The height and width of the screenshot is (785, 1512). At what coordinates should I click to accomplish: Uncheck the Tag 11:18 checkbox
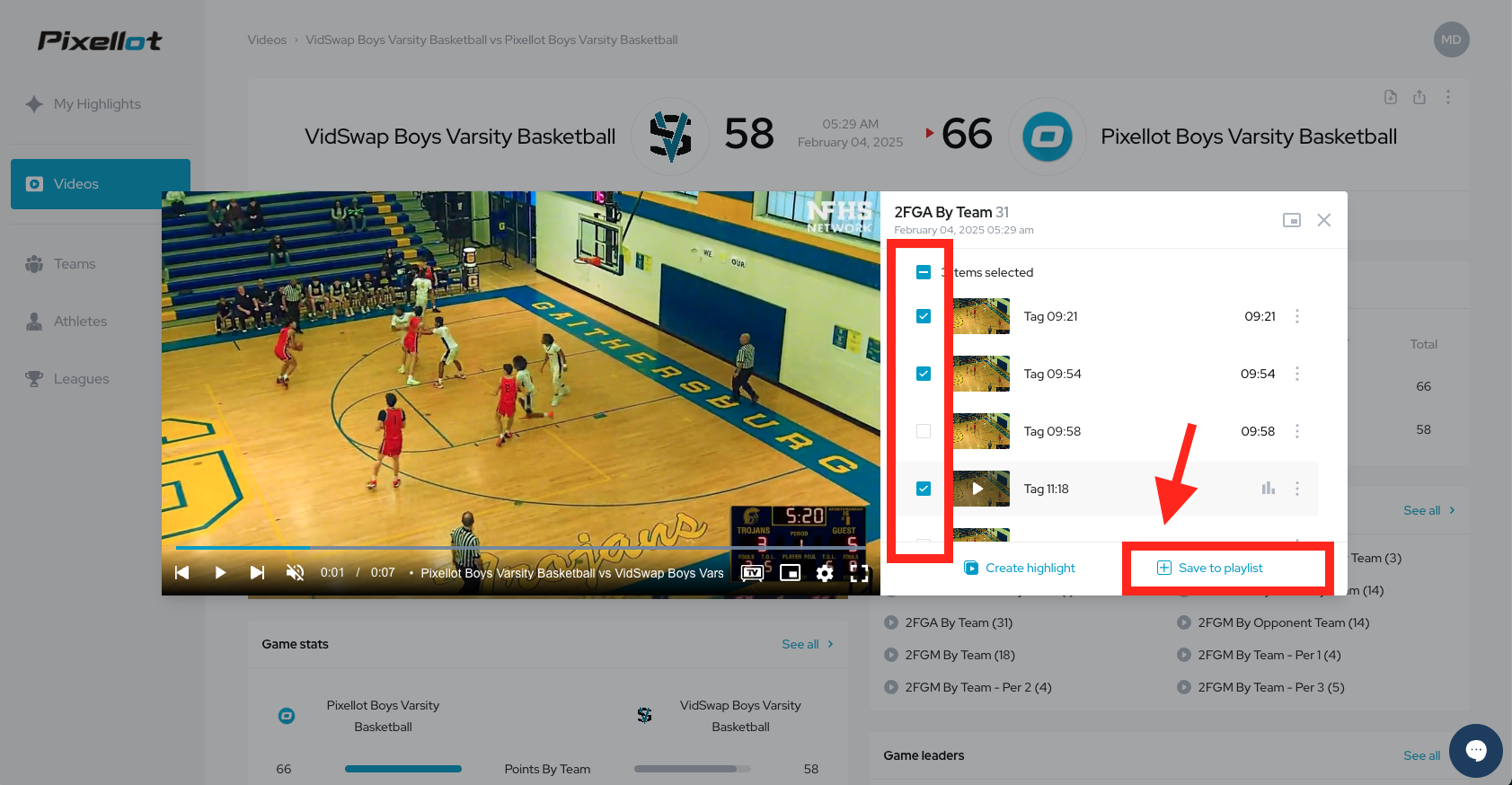click(x=924, y=489)
